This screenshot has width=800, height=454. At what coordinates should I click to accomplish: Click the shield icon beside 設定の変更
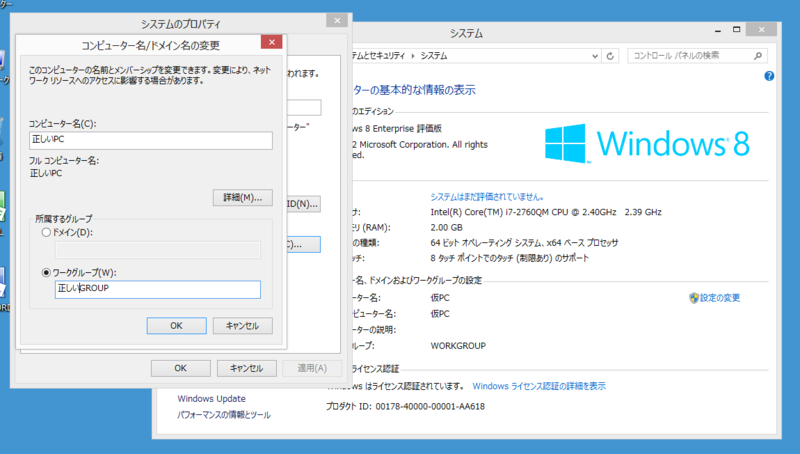[x=693, y=298]
